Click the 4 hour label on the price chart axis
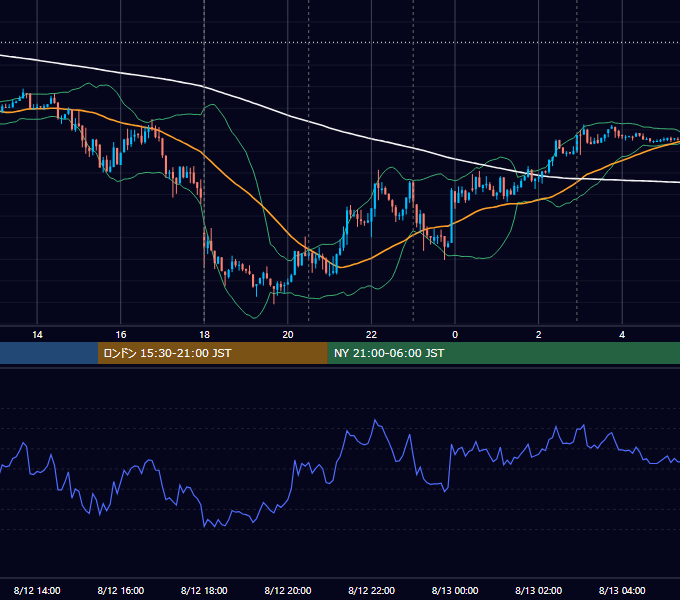This screenshot has height=600, width=680. tap(622, 335)
